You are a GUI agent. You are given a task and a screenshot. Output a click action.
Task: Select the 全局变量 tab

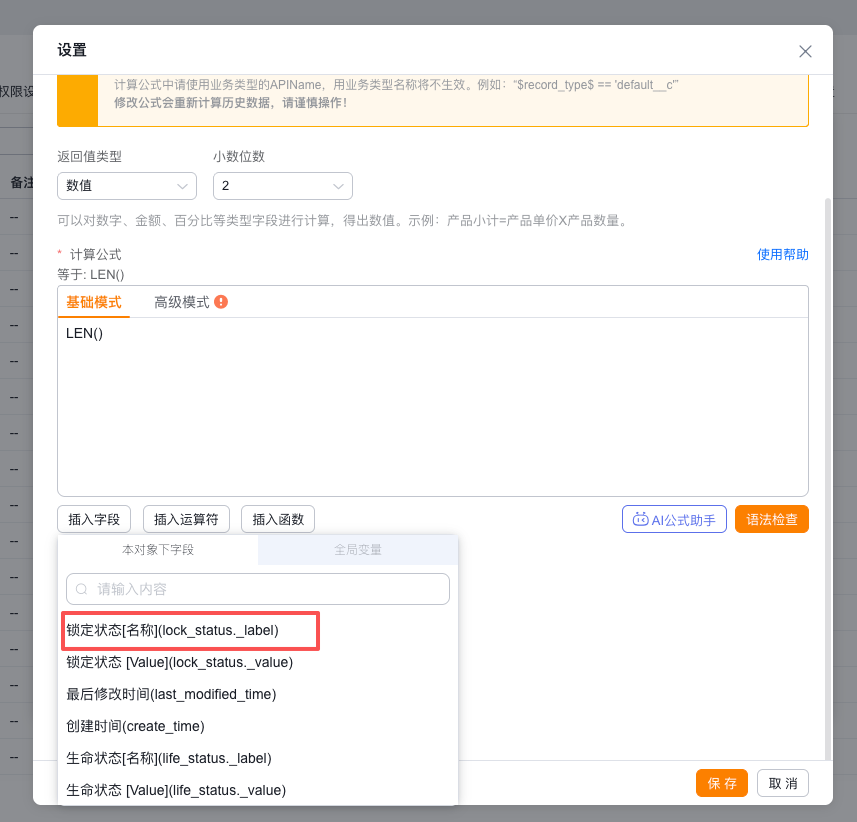coord(358,550)
